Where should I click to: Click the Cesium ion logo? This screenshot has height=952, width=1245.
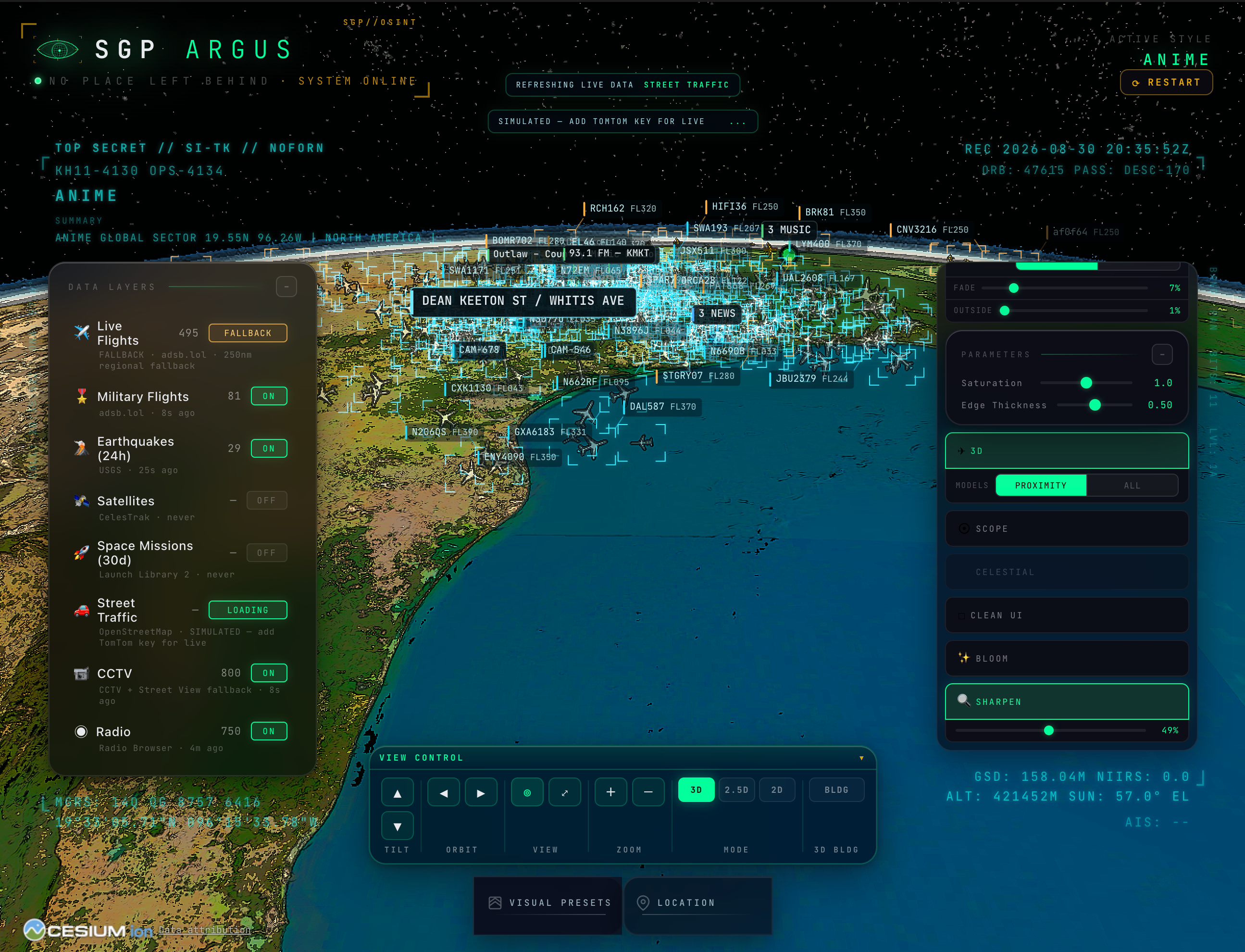pyautogui.click(x=88, y=930)
